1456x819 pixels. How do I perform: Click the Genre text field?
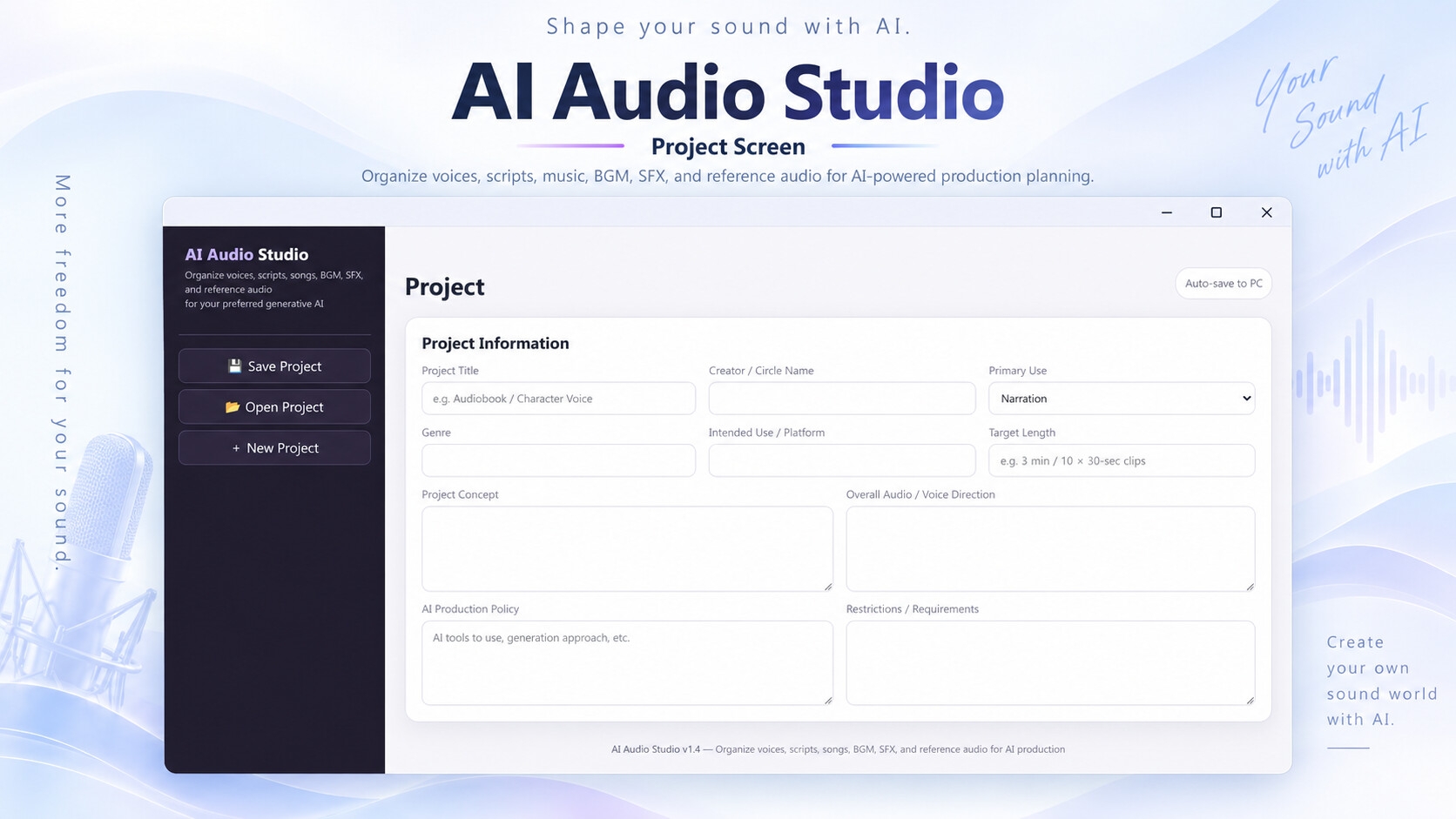pos(558,460)
